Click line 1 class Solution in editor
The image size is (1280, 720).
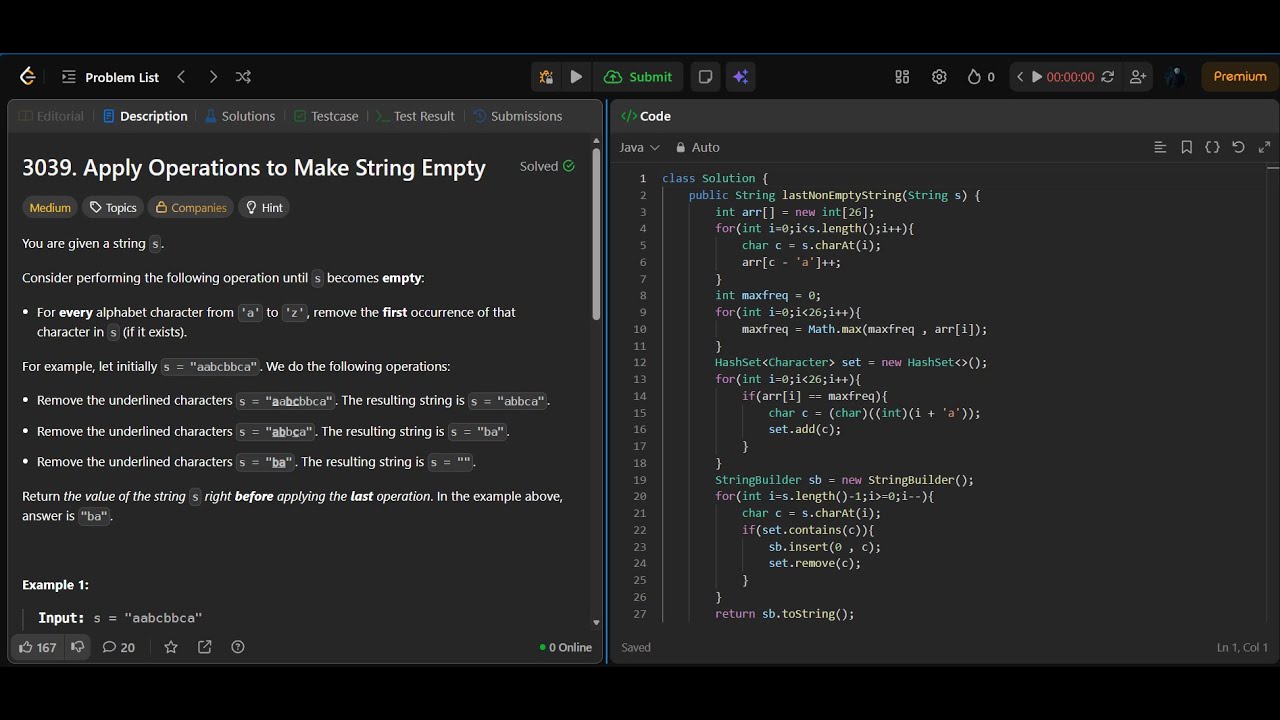(x=715, y=178)
